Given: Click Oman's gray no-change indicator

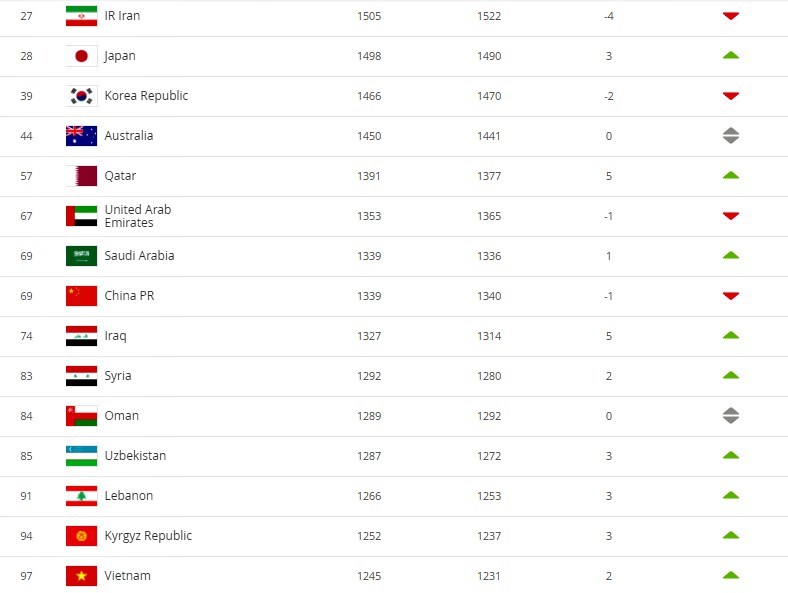Looking at the screenshot, I should coord(730,416).
